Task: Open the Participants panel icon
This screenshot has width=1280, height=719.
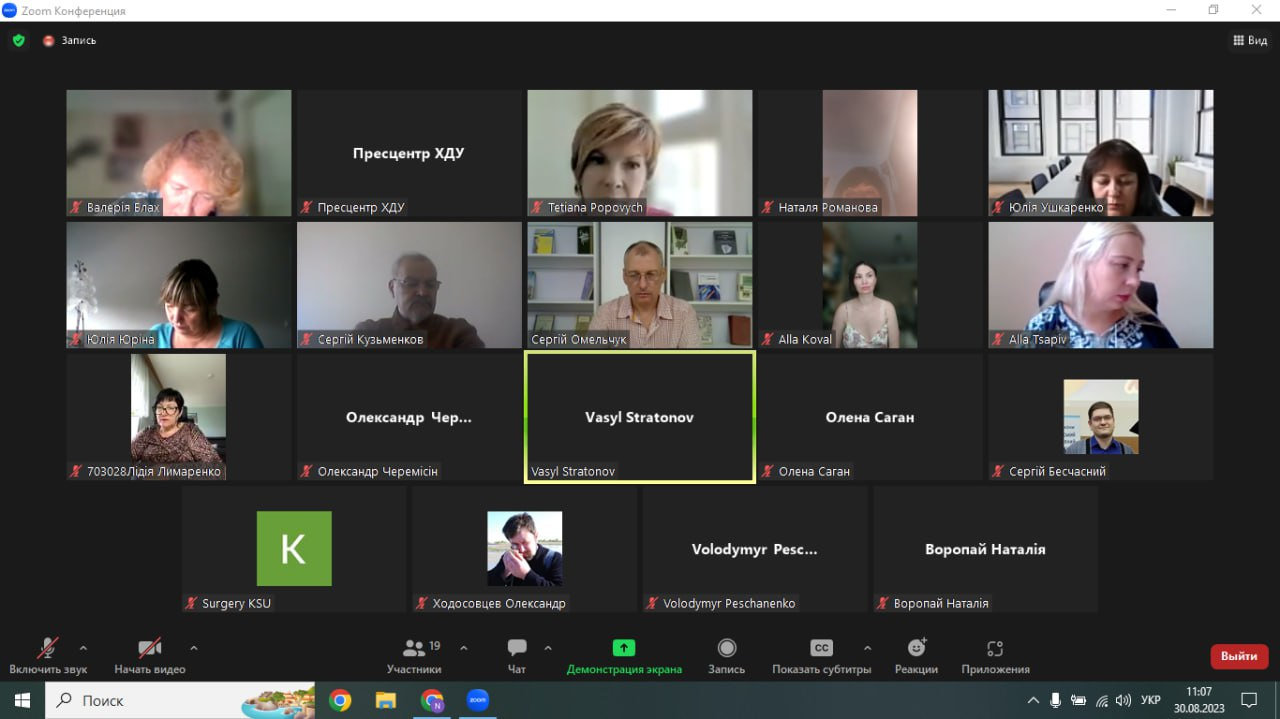Action: point(413,648)
